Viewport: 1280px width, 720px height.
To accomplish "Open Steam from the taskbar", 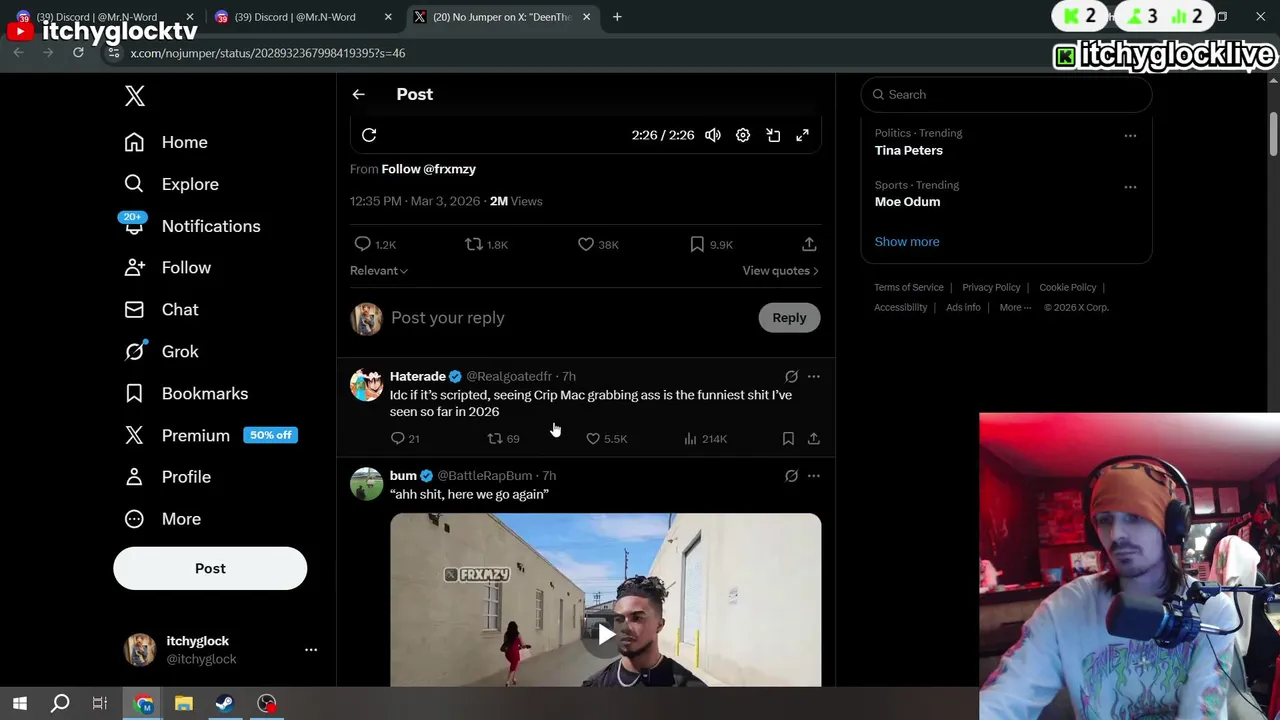I will pyautogui.click(x=224, y=703).
